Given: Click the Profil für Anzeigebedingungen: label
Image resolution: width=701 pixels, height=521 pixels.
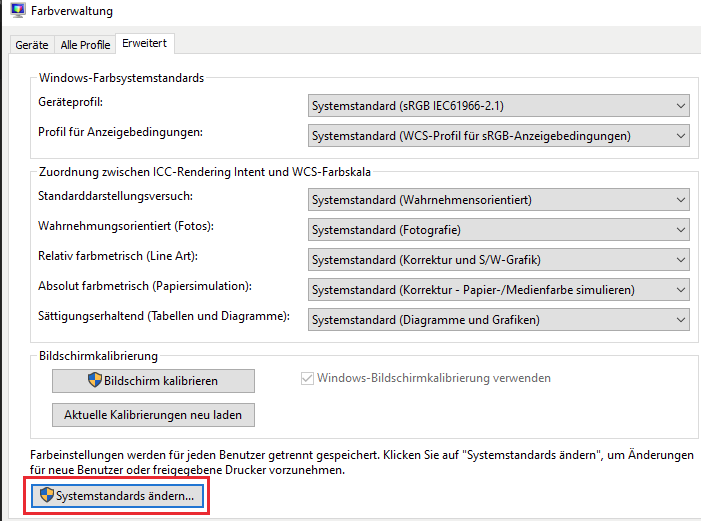Looking at the screenshot, I should 120,132.
